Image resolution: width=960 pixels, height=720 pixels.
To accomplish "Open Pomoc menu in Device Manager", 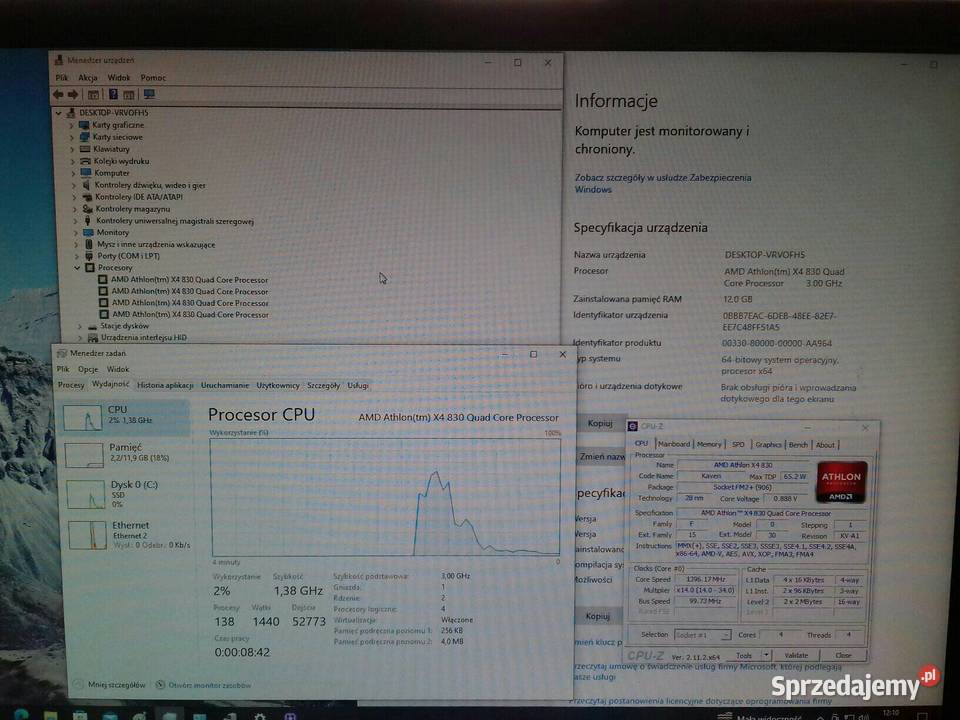I will (153, 78).
